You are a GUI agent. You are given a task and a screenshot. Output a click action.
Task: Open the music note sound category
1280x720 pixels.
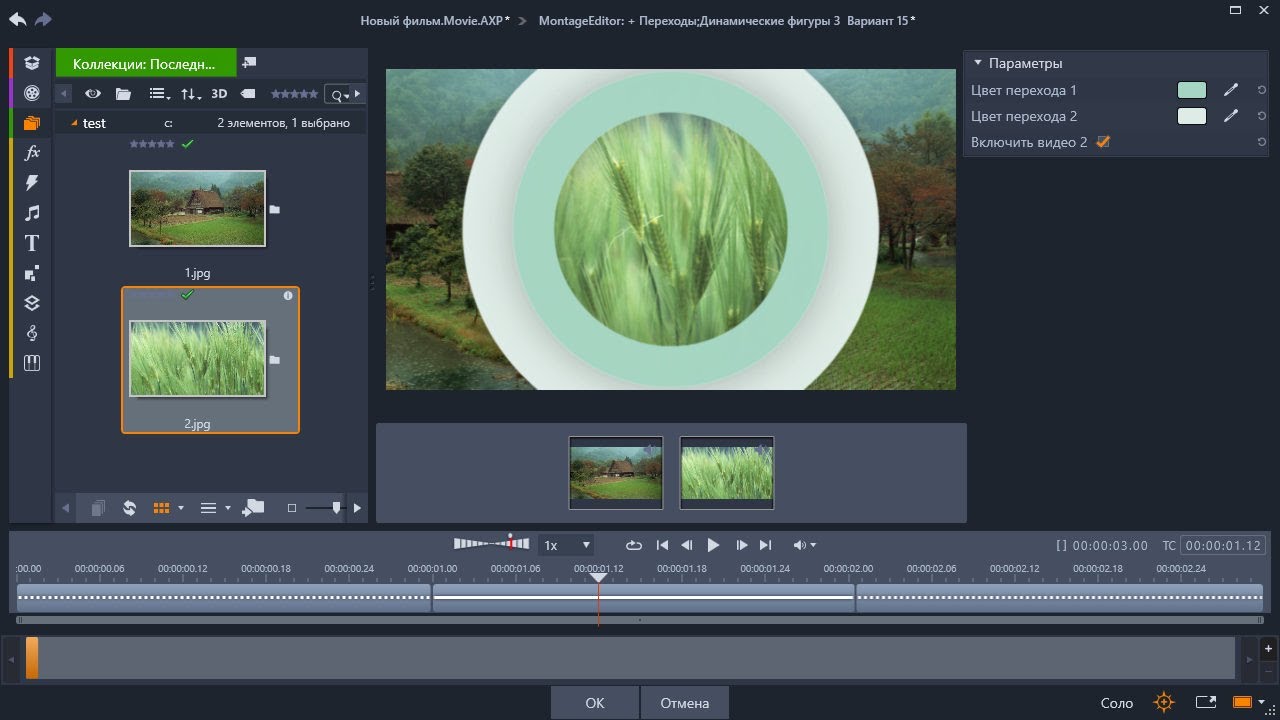click(32, 213)
